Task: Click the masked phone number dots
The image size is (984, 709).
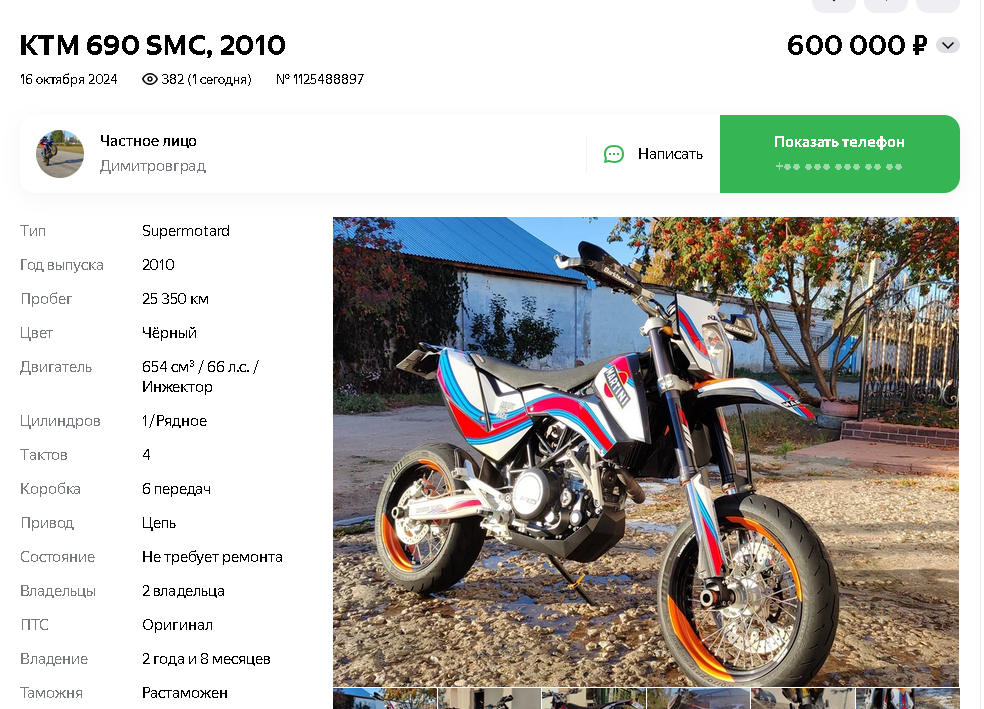Action: click(x=839, y=167)
